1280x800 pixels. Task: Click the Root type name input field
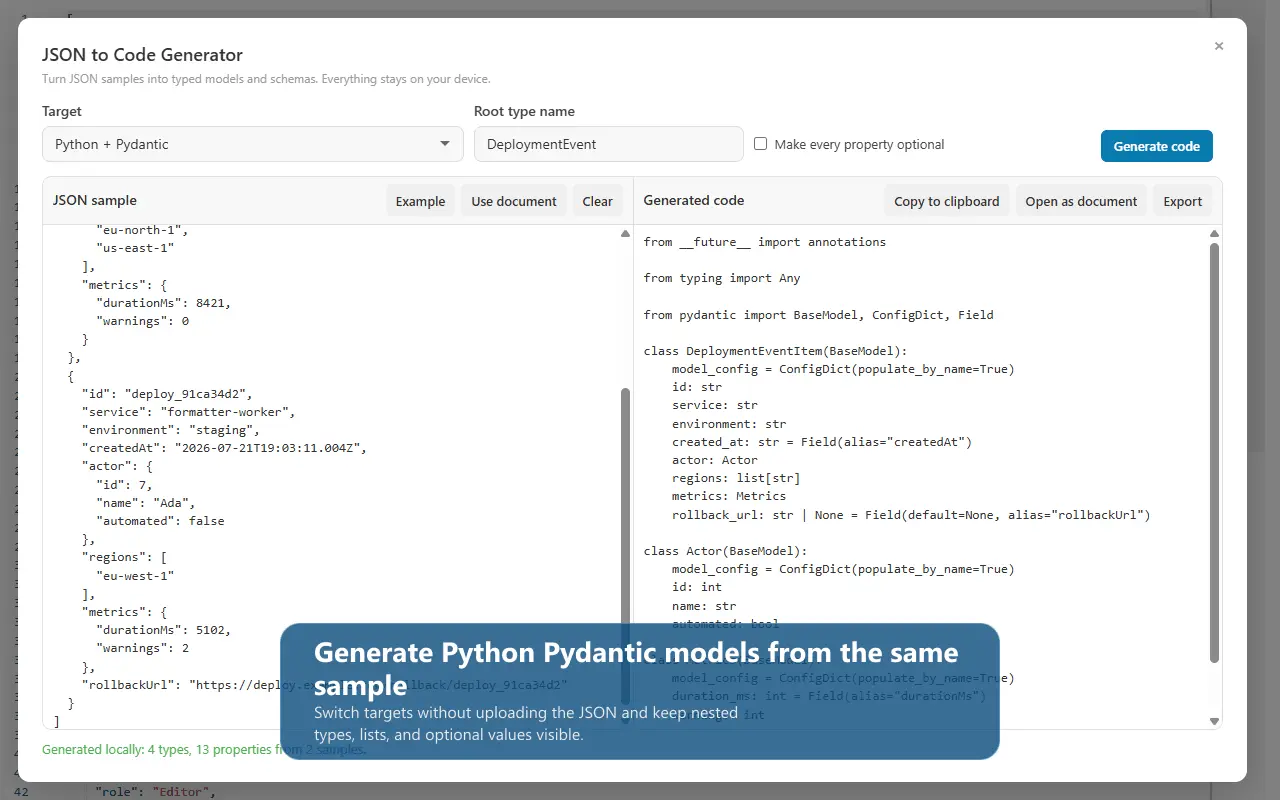pos(609,144)
